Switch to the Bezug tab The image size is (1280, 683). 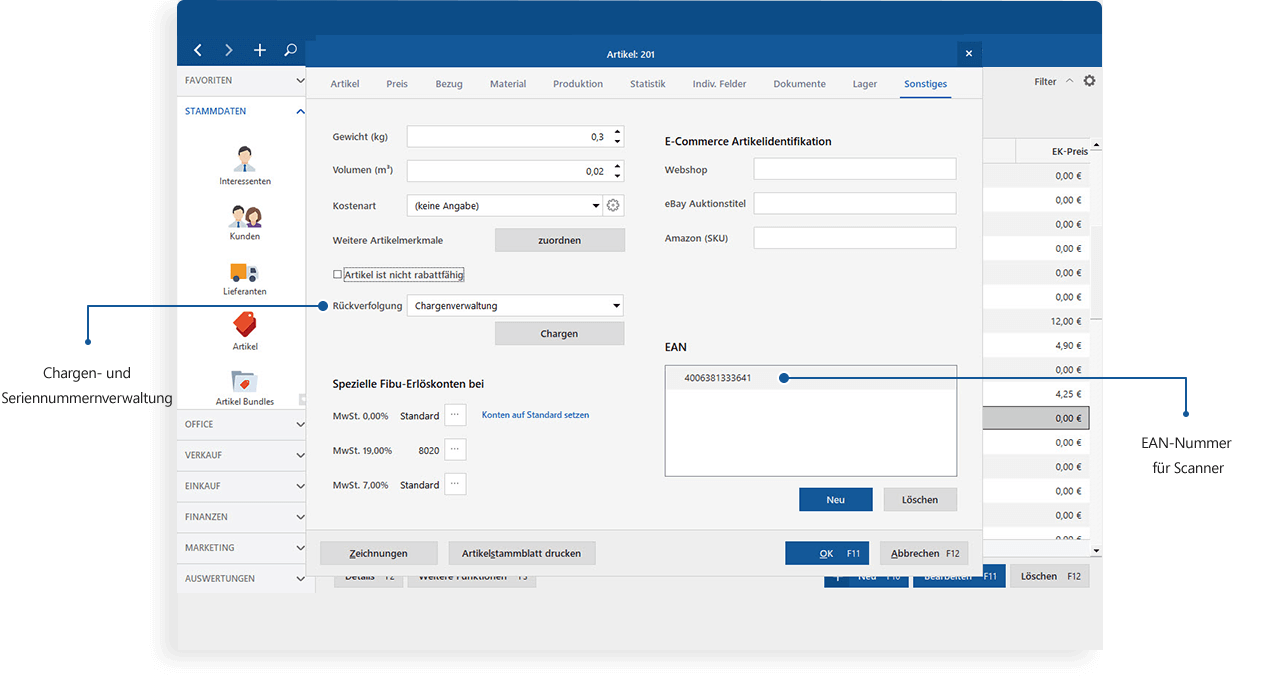click(449, 84)
